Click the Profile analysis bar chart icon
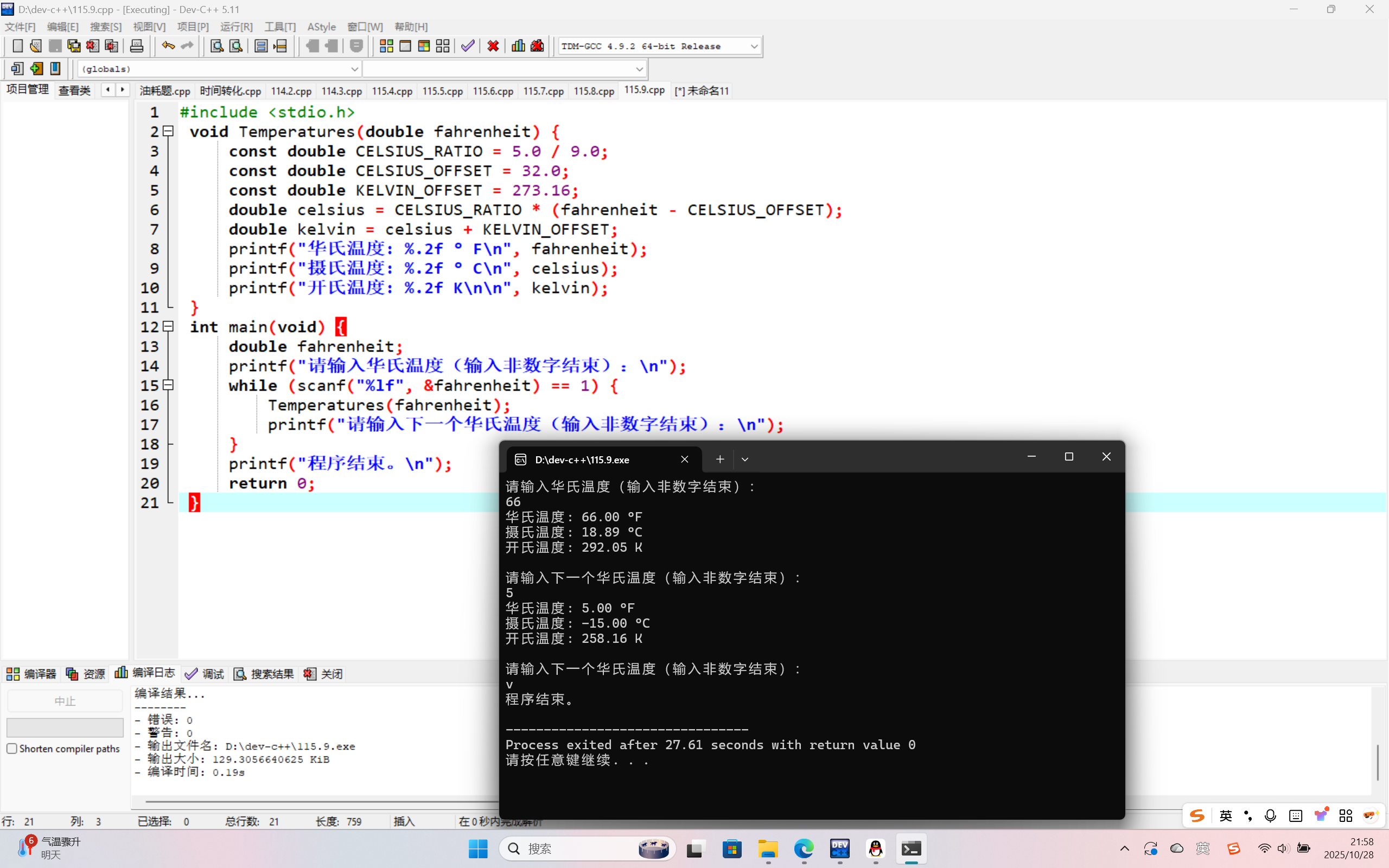Viewport: 1389px width, 868px height. (518, 46)
